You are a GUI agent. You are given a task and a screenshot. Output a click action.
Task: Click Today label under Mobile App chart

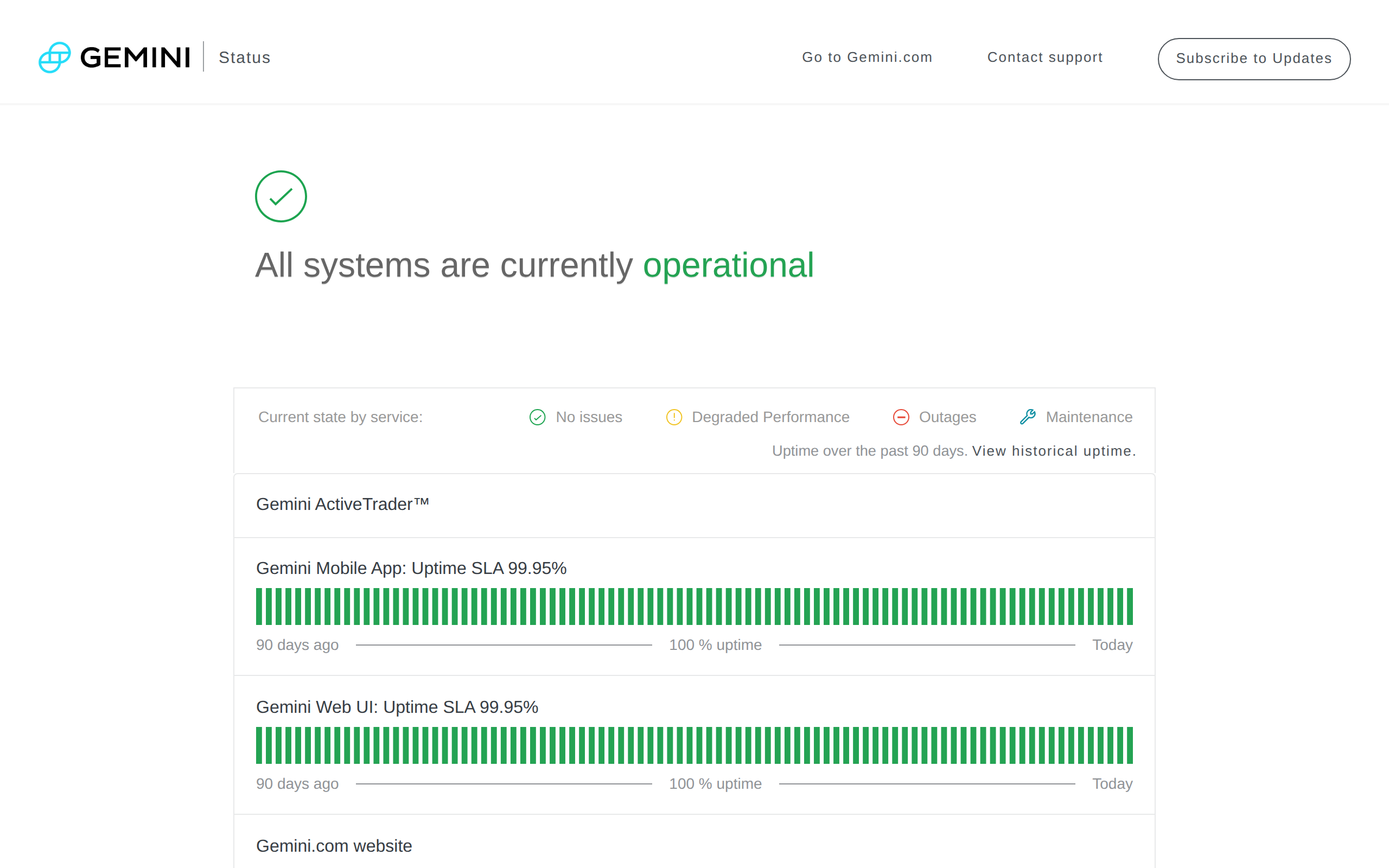point(1112,645)
